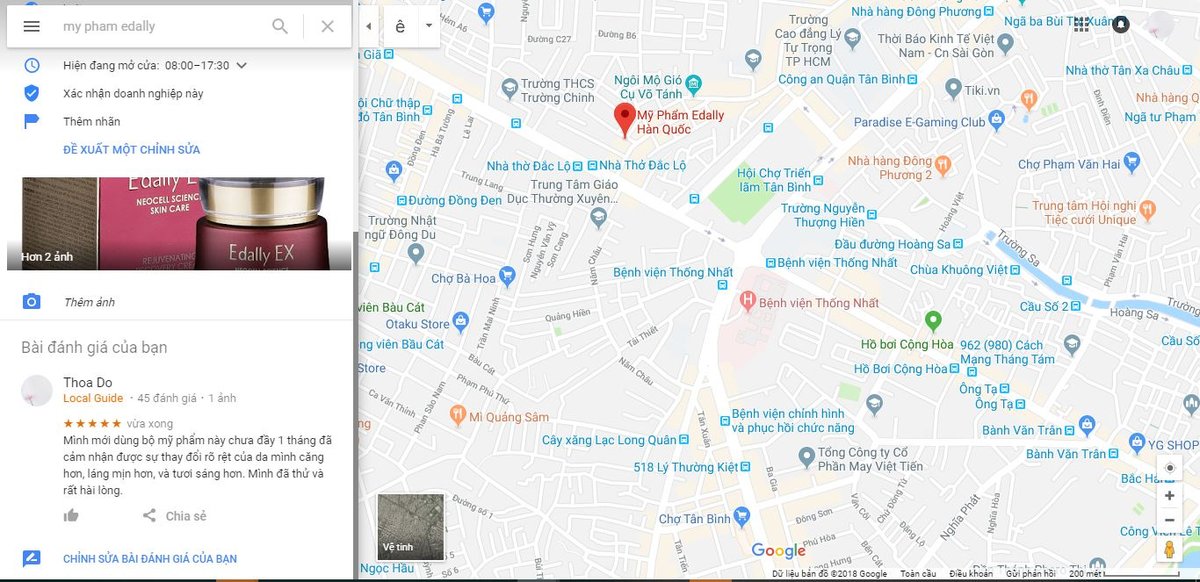Collapse the side panel with arrow
This screenshot has height=582, width=1200.
coord(369,26)
